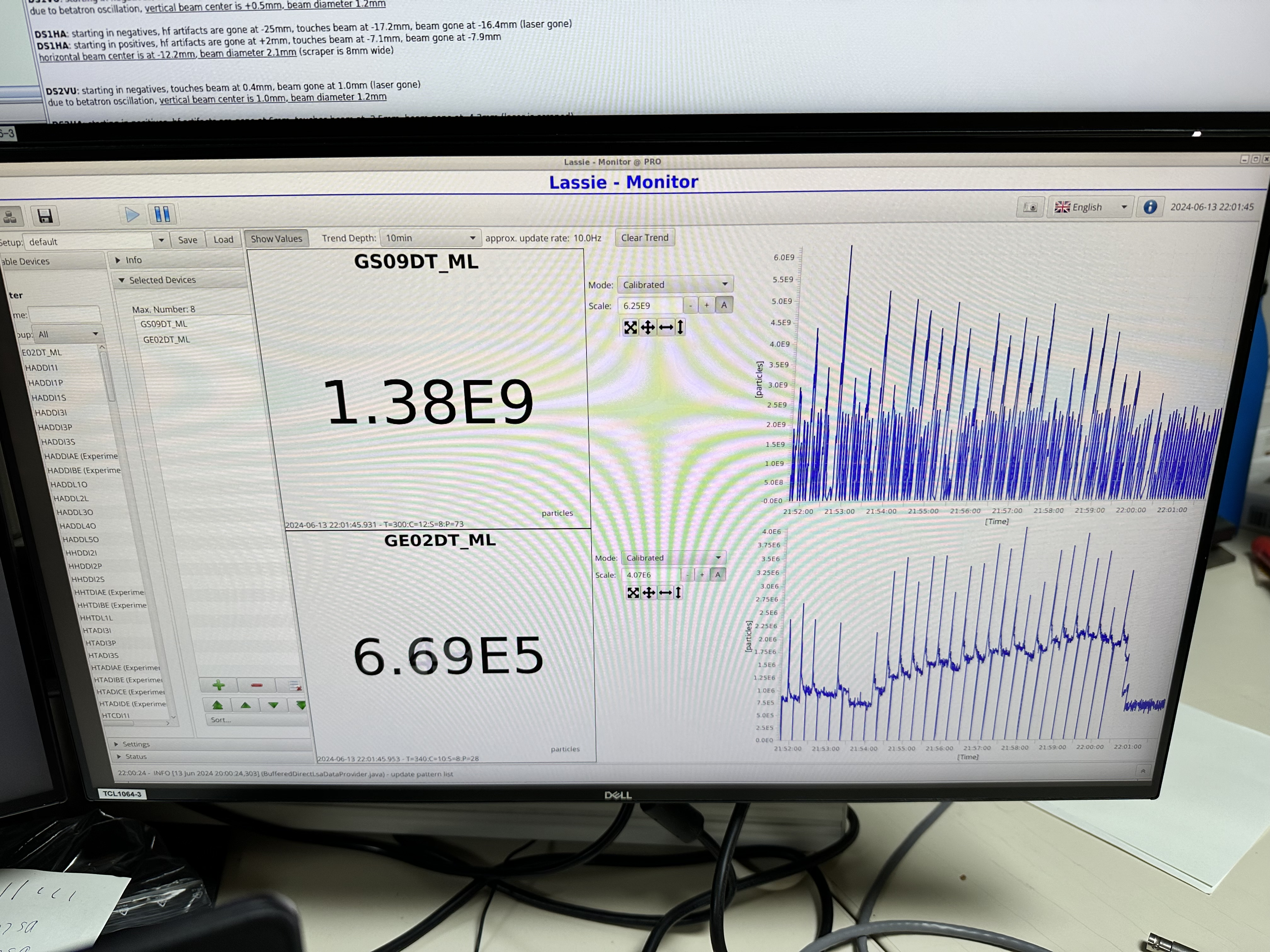The image size is (1270, 952).
Task: Open the blue info icon
Action: [1149, 207]
